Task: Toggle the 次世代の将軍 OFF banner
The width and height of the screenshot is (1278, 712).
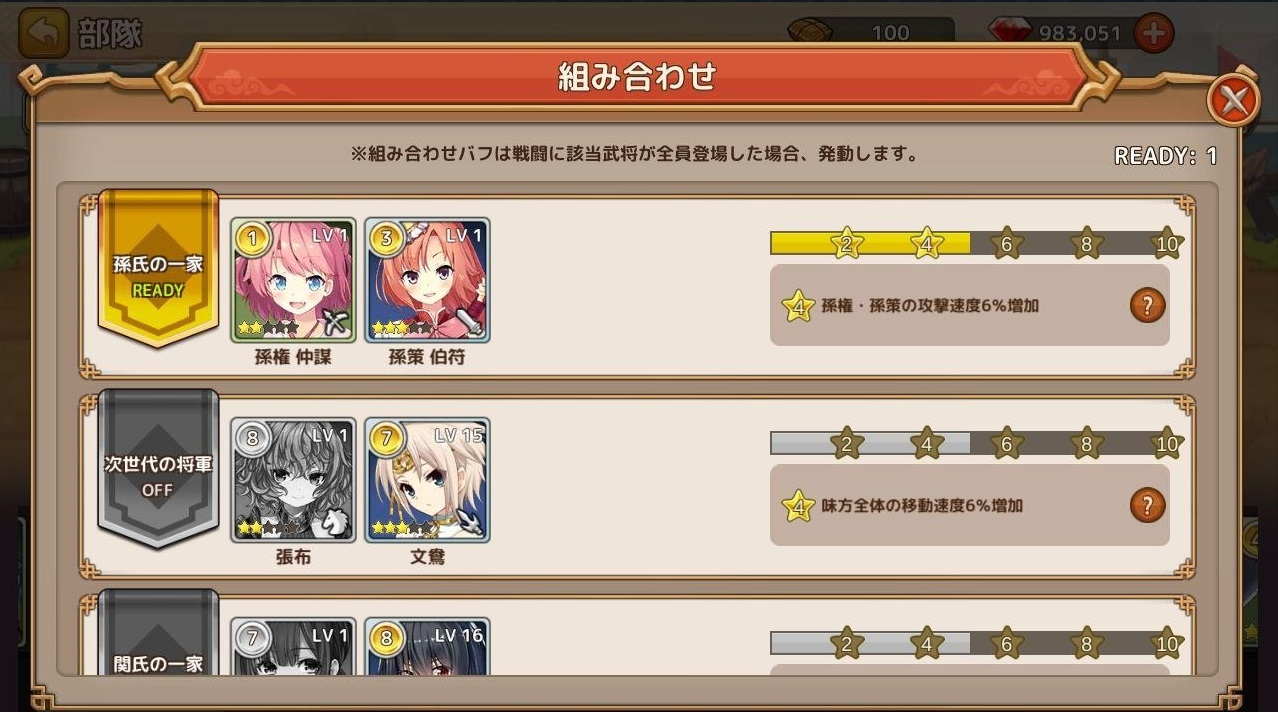Action: pos(158,468)
